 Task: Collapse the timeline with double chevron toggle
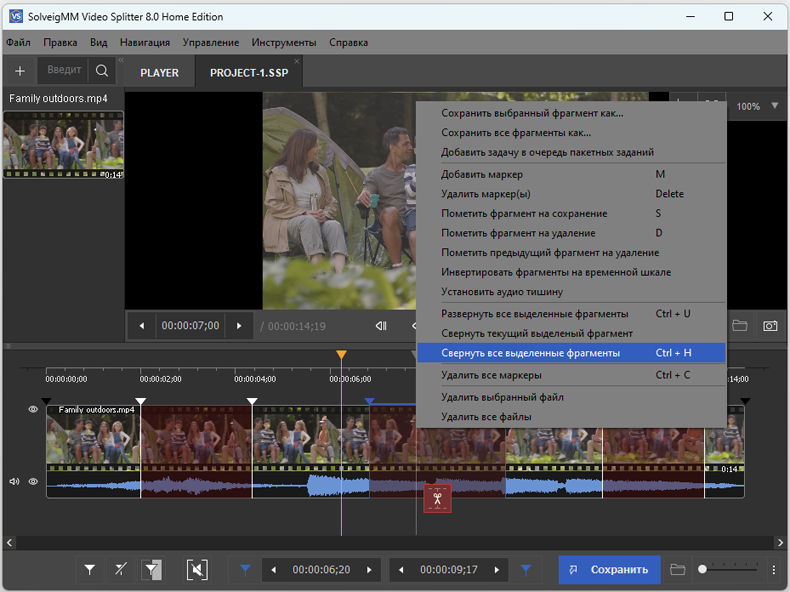[8, 346]
